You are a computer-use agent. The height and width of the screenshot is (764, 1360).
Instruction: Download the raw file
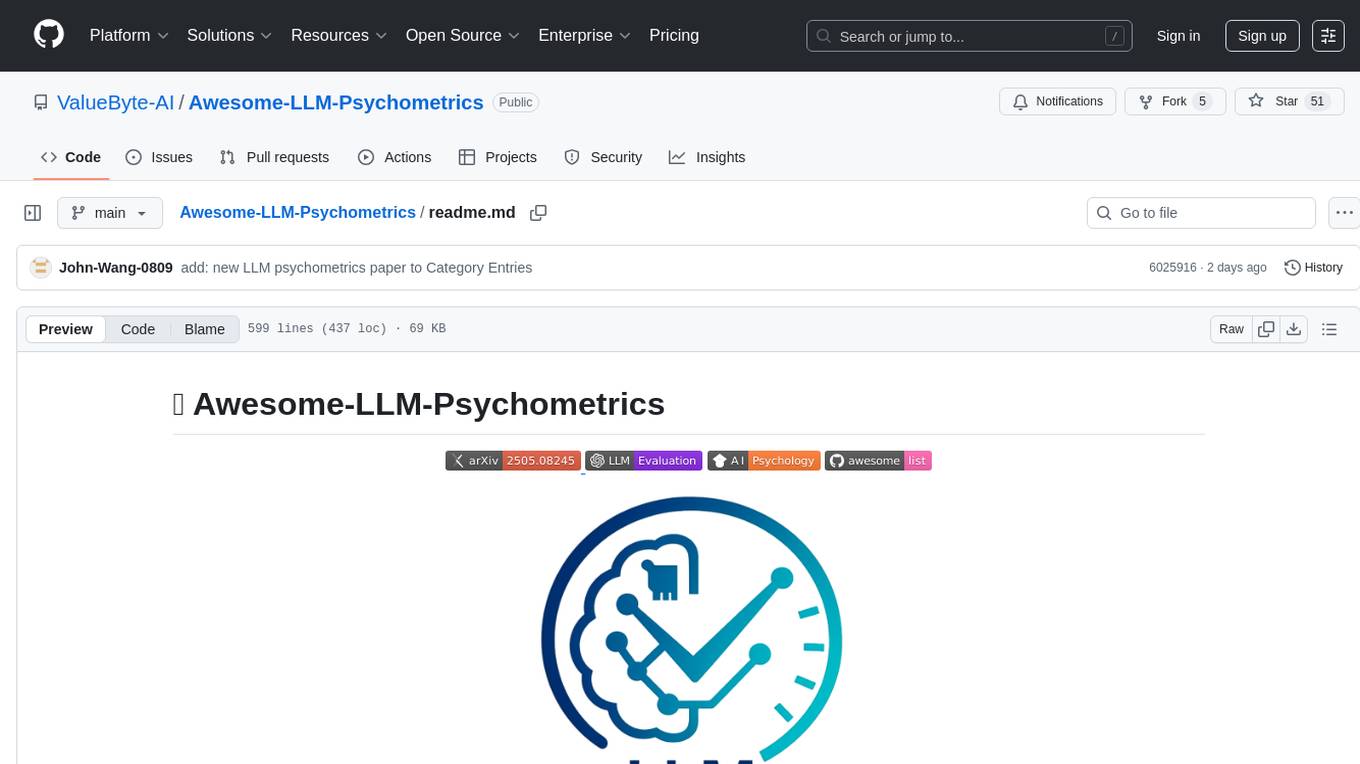[x=1293, y=329]
